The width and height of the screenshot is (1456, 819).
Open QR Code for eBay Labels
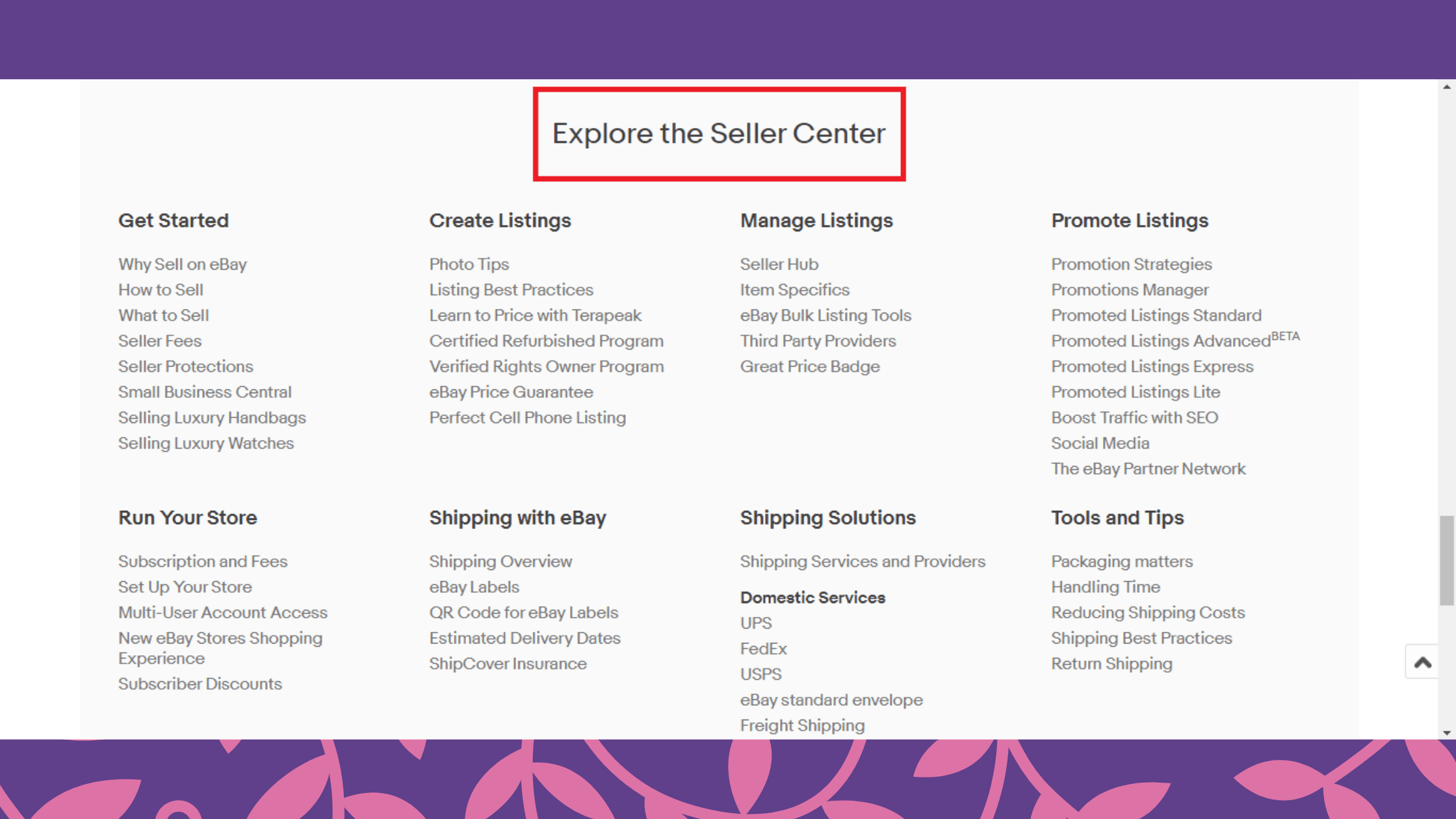(x=523, y=613)
